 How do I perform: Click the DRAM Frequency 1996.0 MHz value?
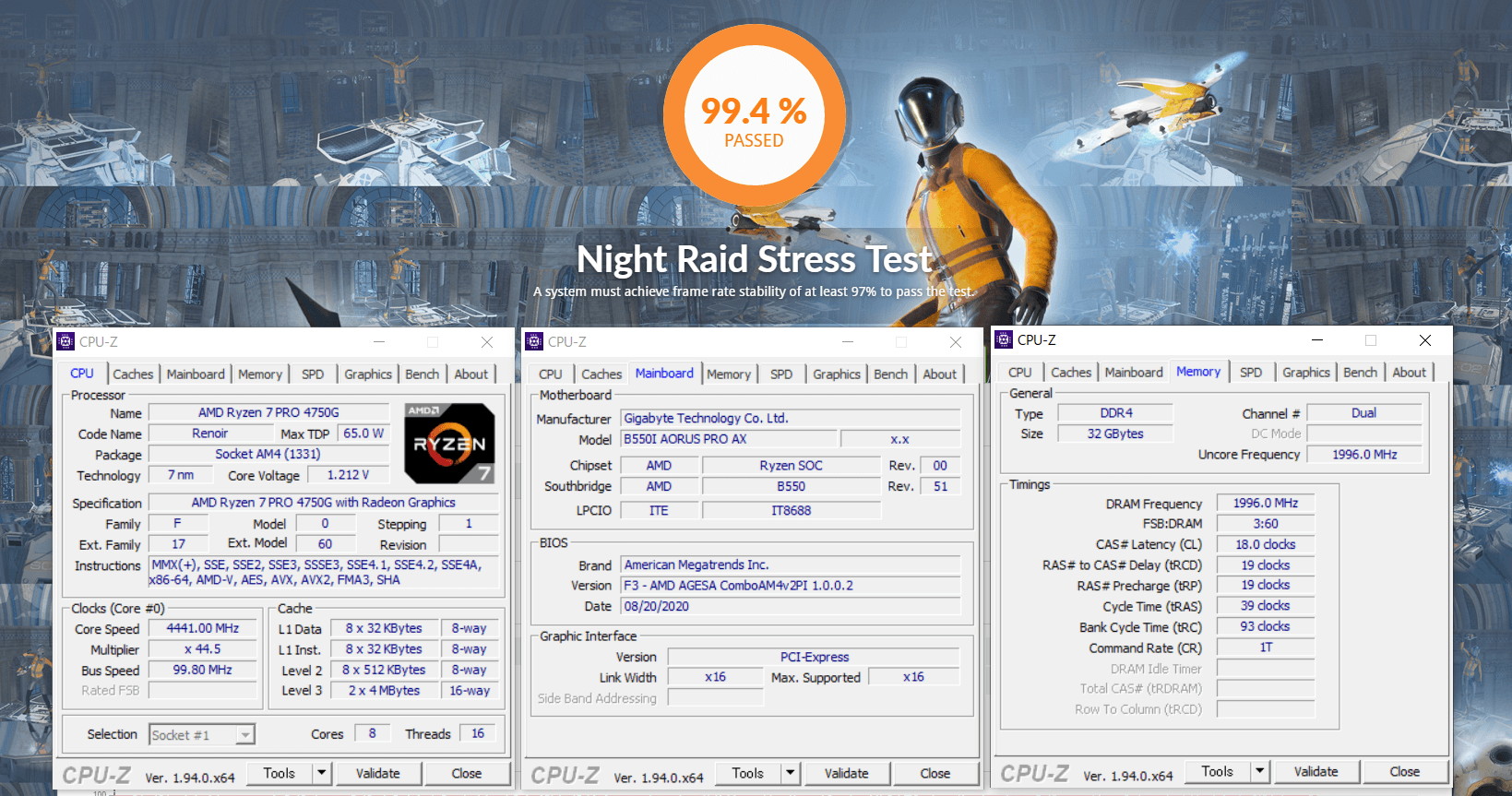click(x=1266, y=503)
